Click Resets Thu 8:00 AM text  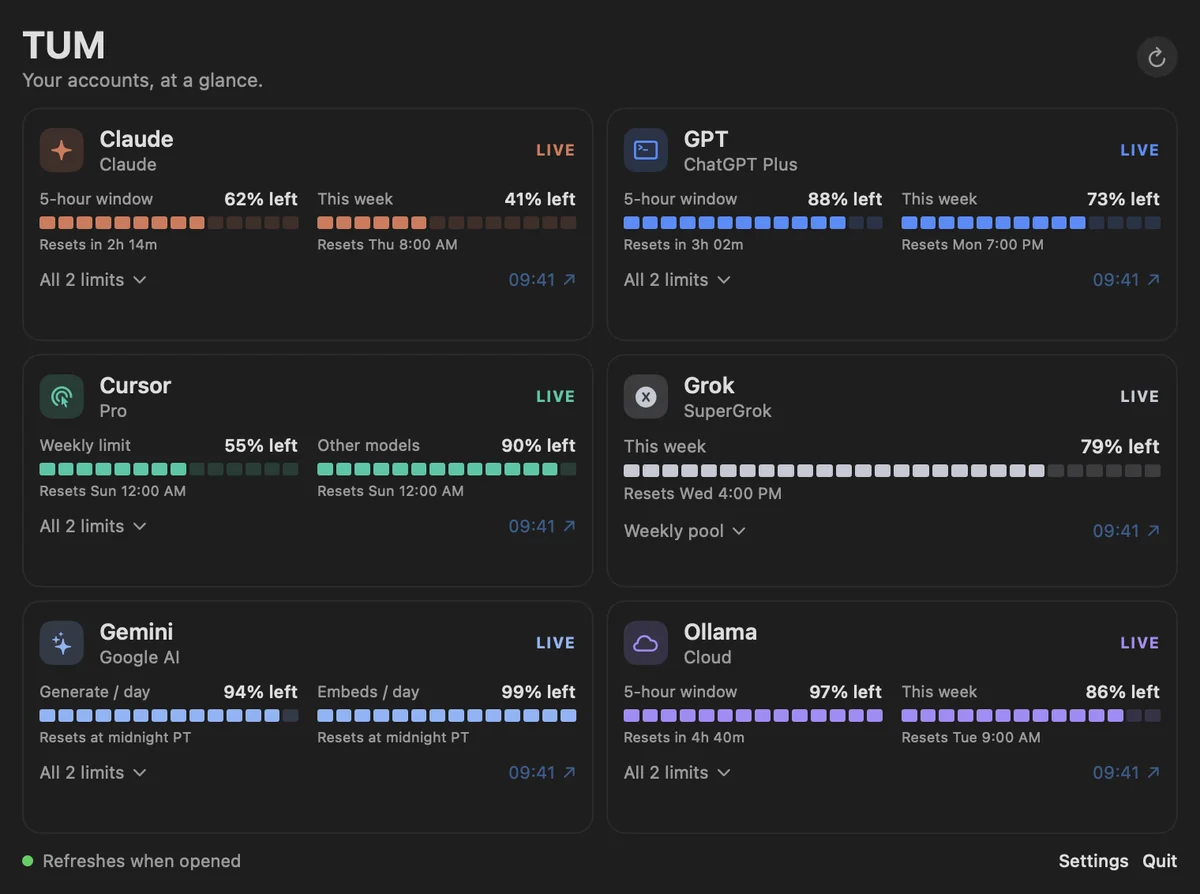pyautogui.click(x=387, y=244)
